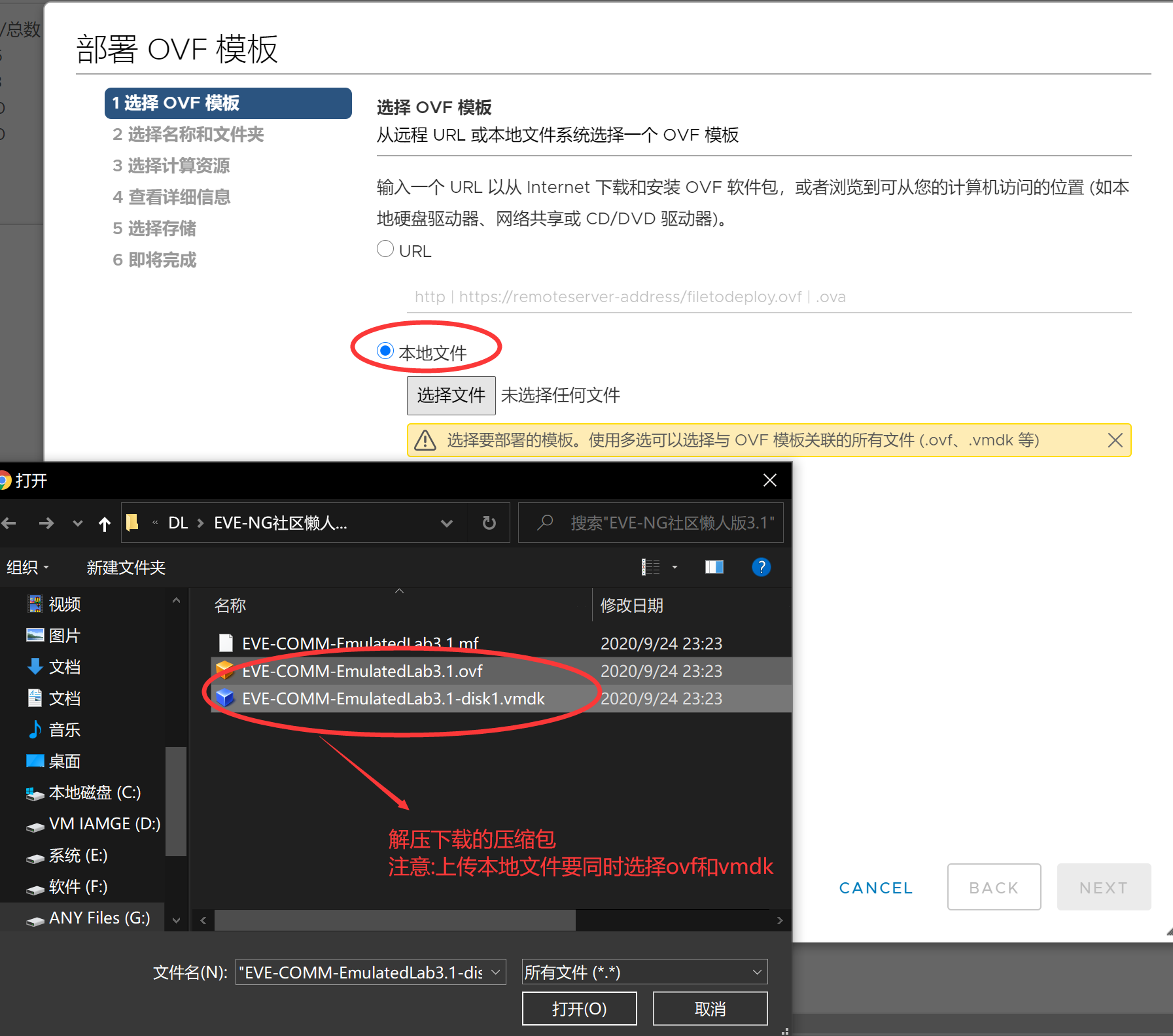Click the BACK button in the wizard
The width and height of the screenshot is (1173, 1036).
[994, 887]
